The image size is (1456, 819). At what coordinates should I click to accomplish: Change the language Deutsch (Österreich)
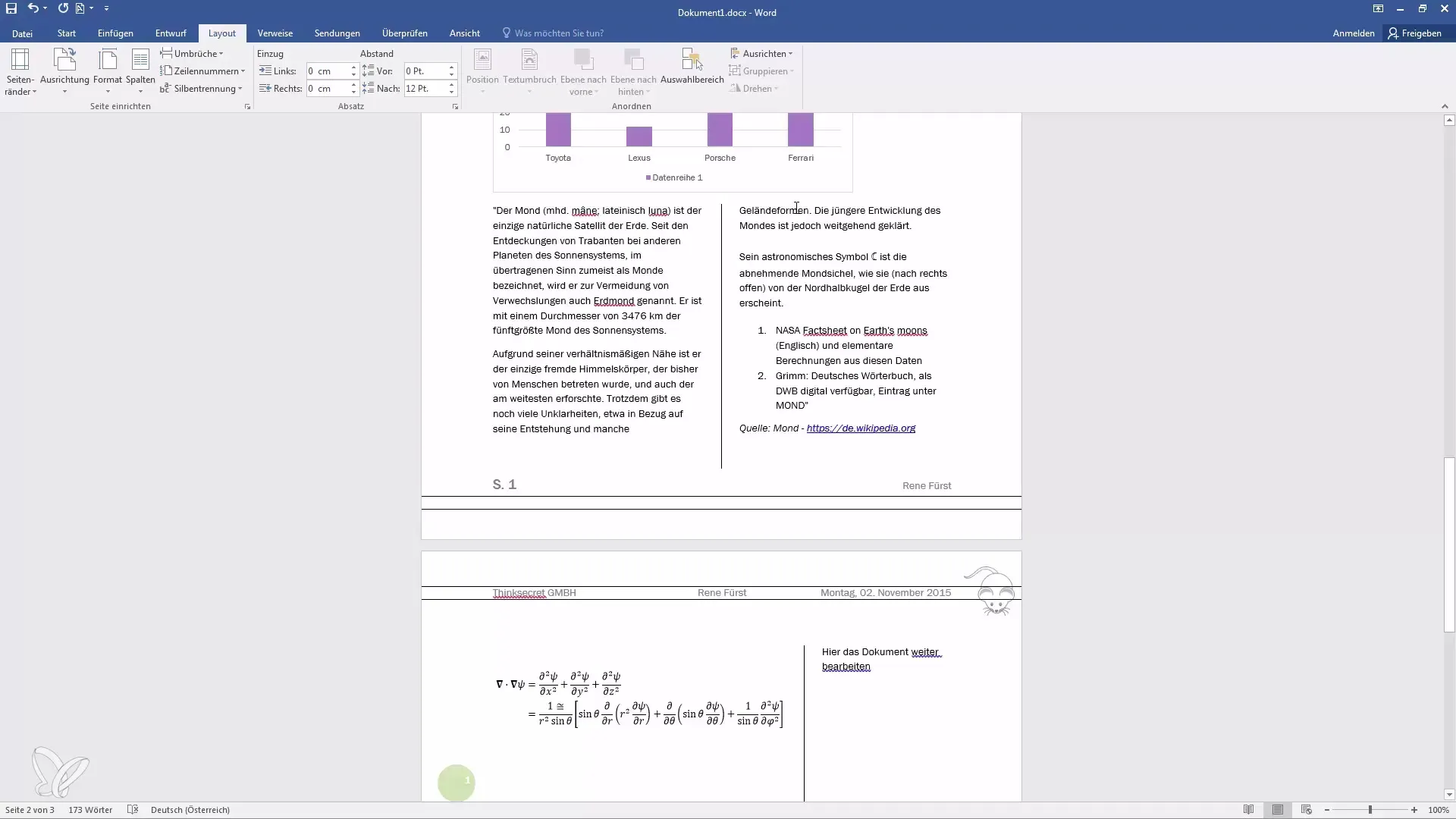(190, 810)
